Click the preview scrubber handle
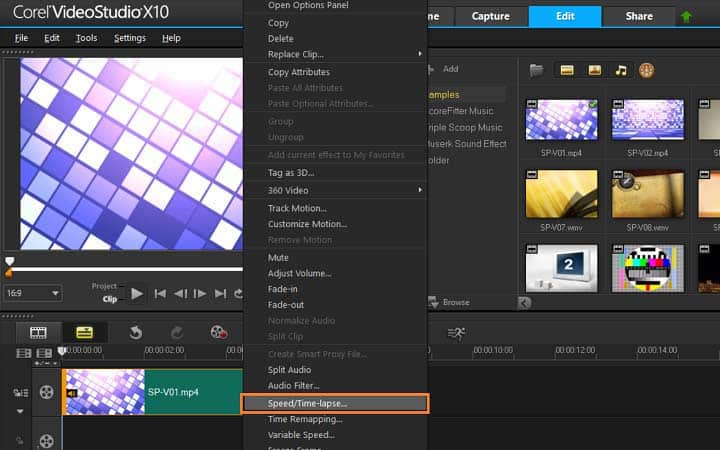This screenshot has width=720, height=450. coord(10,262)
